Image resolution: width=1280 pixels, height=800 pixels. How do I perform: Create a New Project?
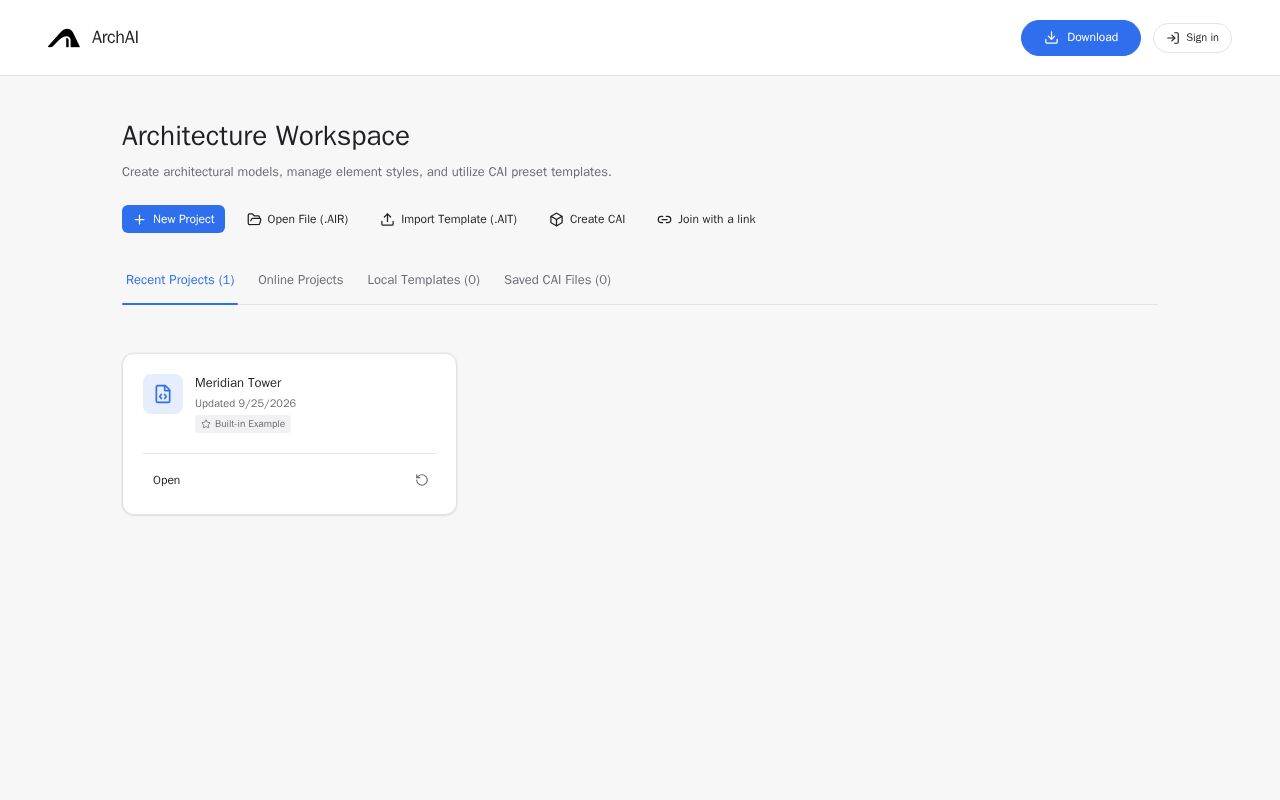(x=173, y=219)
